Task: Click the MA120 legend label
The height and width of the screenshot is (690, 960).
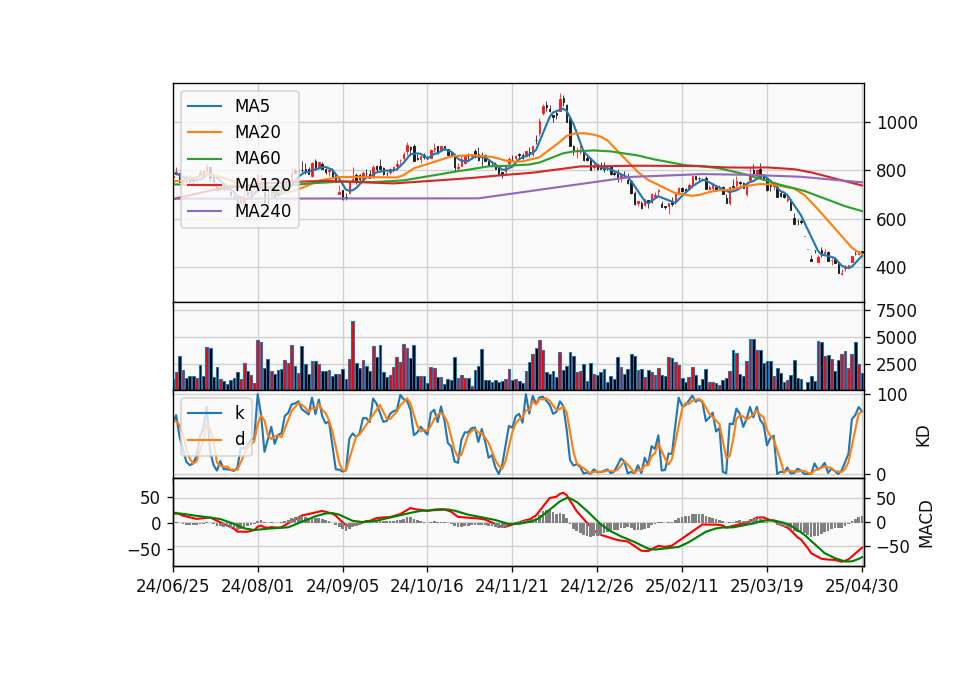Action: pos(263,184)
